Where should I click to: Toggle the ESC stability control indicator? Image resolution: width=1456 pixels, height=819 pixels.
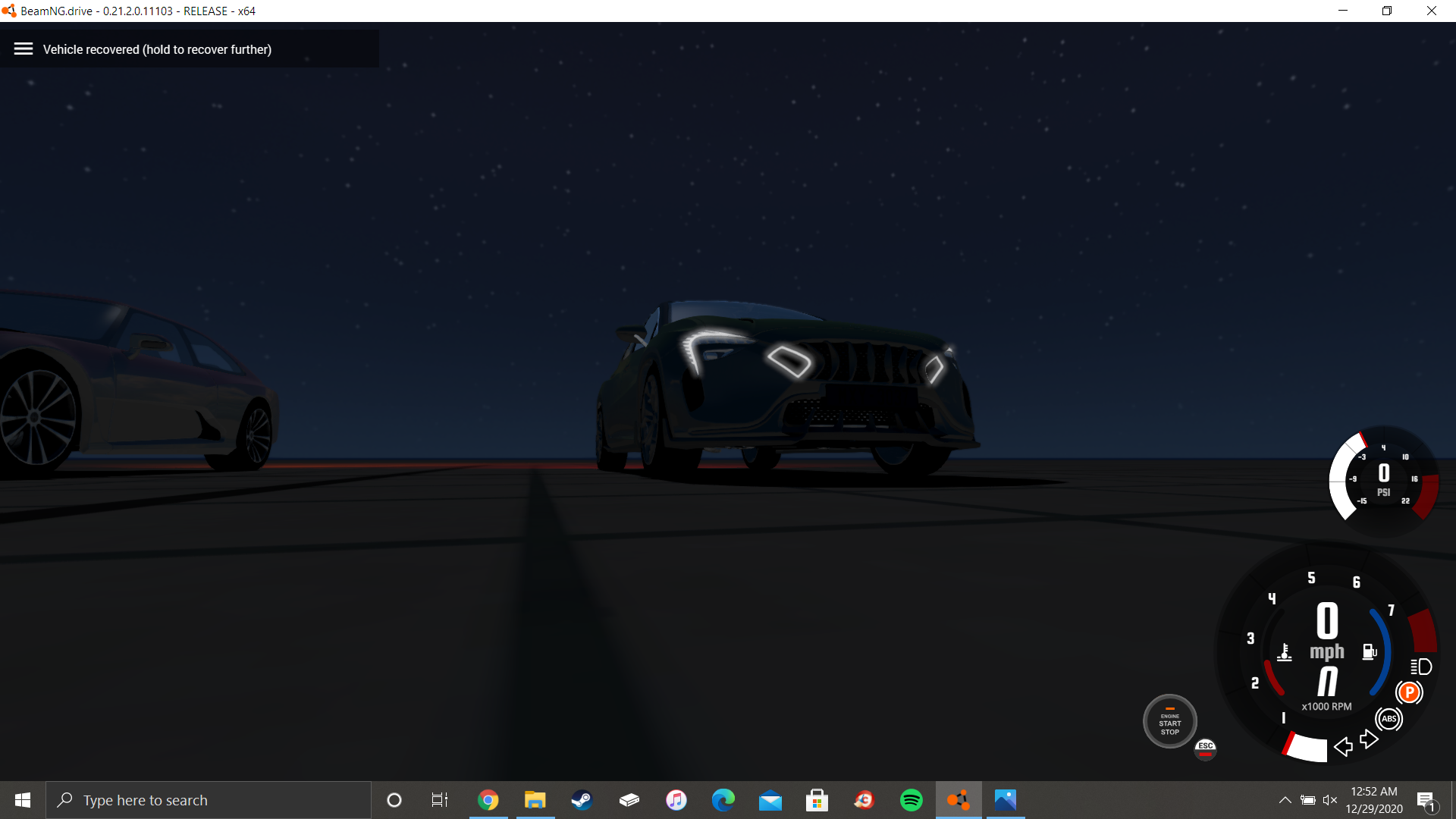(x=1205, y=749)
